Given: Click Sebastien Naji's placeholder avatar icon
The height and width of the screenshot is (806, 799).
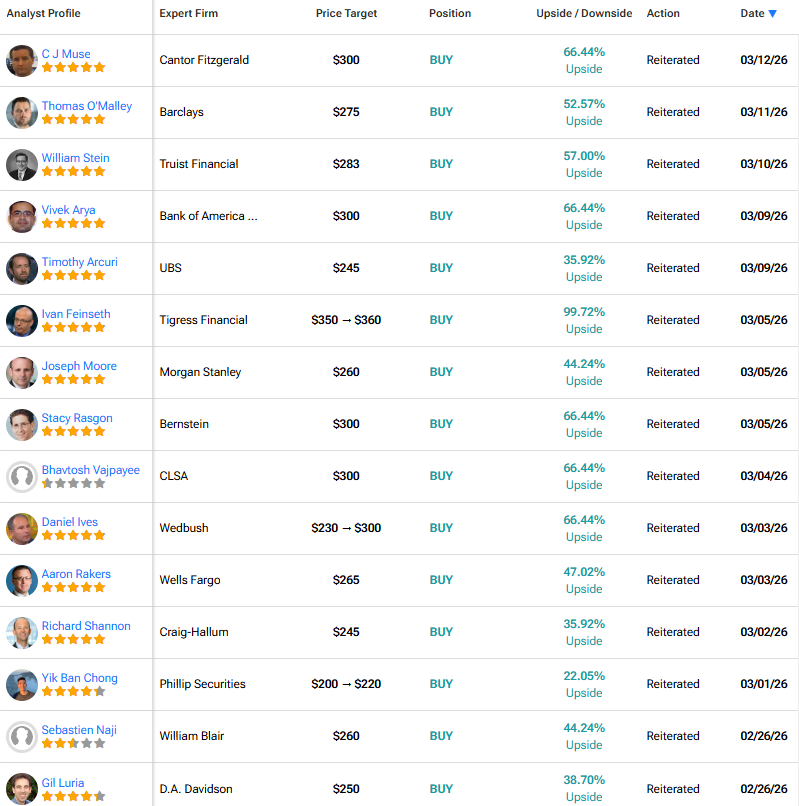Looking at the screenshot, I should click(x=22, y=736).
